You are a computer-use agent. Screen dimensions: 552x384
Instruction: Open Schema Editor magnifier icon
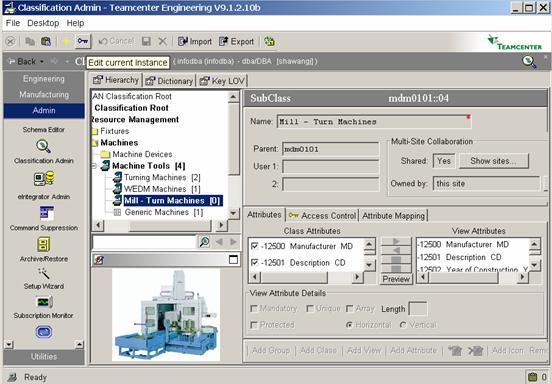[x=43, y=146]
